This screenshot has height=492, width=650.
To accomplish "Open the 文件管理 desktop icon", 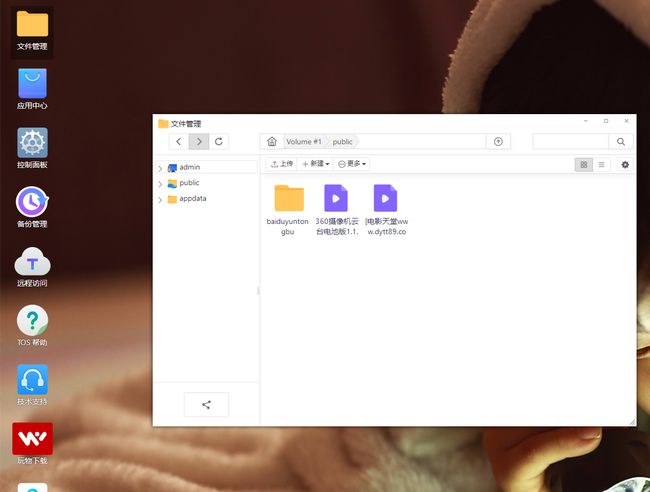I will click(x=32, y=31).
